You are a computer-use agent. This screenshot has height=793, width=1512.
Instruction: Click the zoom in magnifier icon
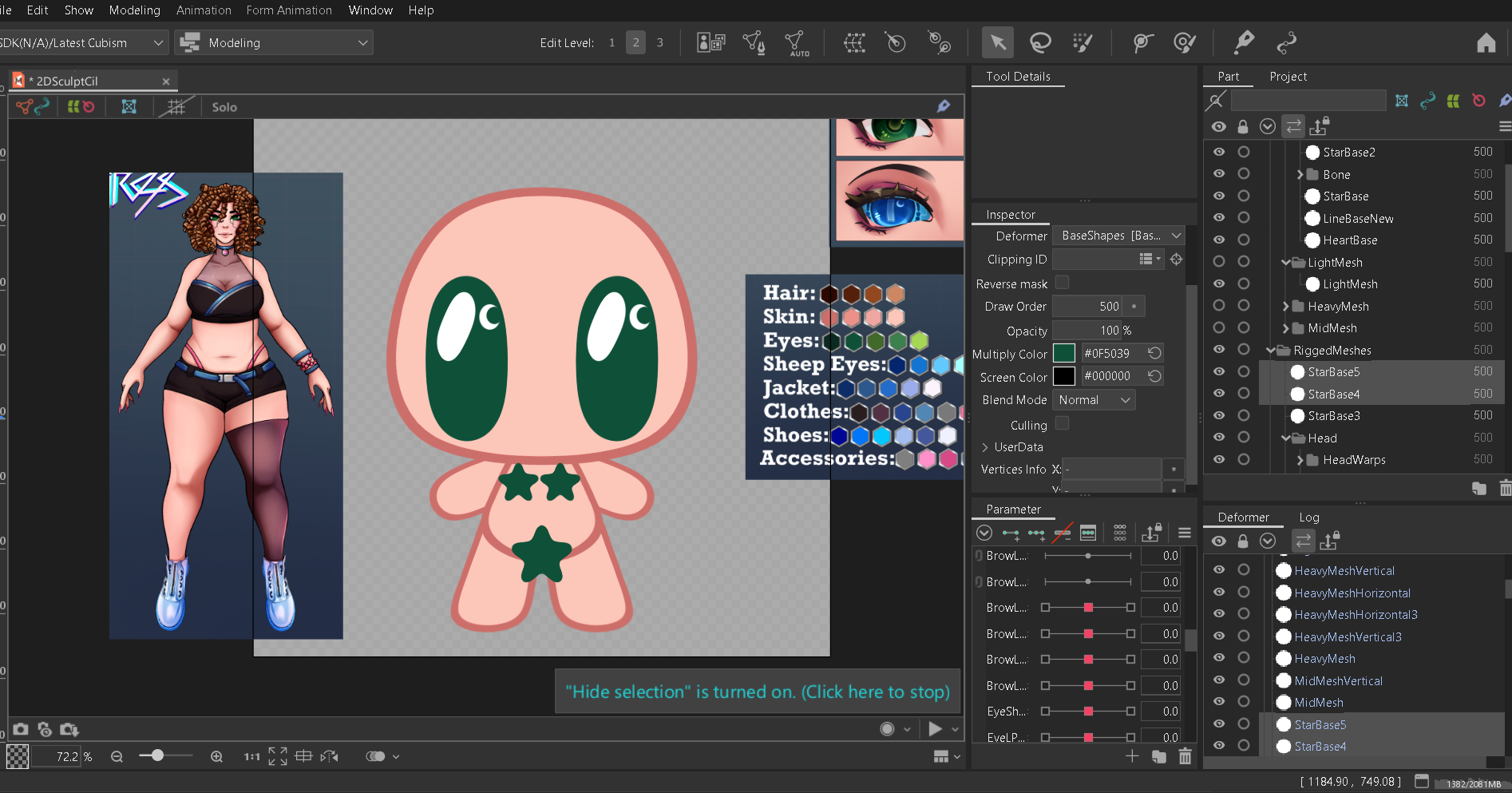(x=216, y=756)
